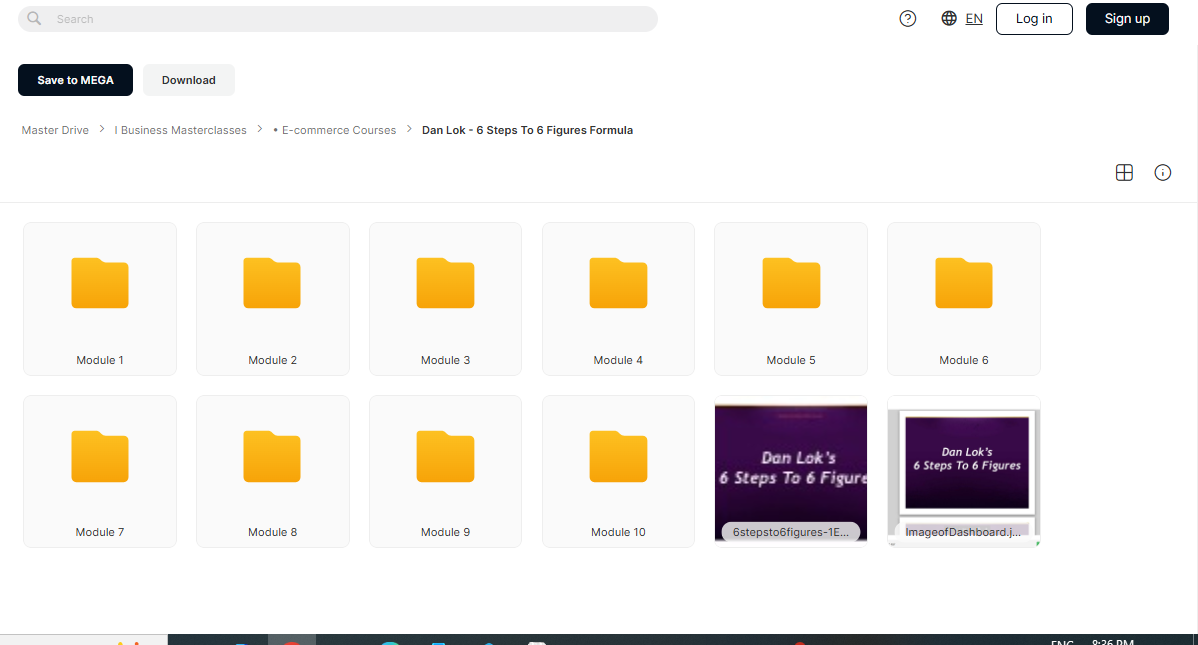Click the Sign up button
Image resolution: width=1198 pixels, height=645 pixels.
1127,18
